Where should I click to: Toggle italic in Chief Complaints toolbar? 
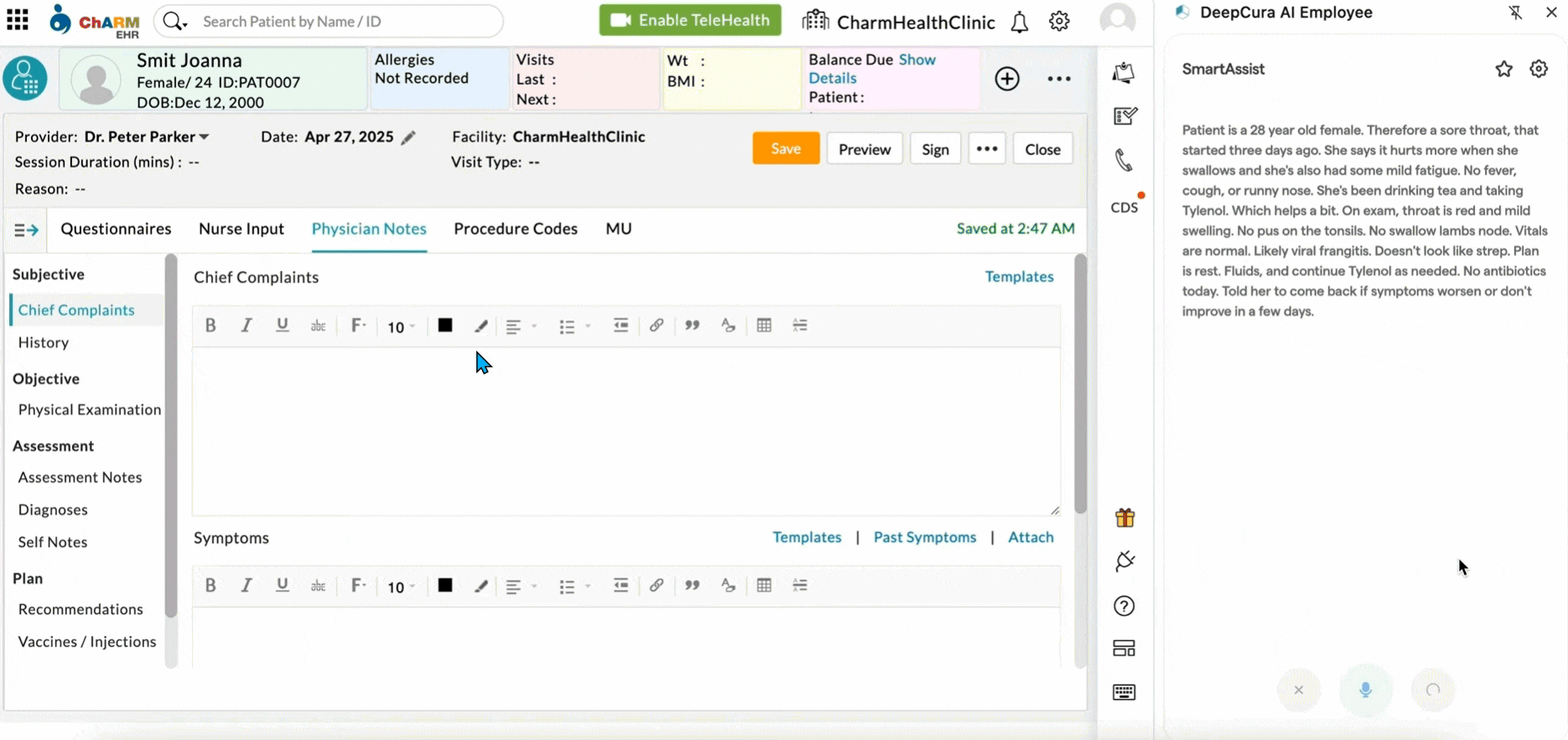pyautogui.click(x=247, y=326)
